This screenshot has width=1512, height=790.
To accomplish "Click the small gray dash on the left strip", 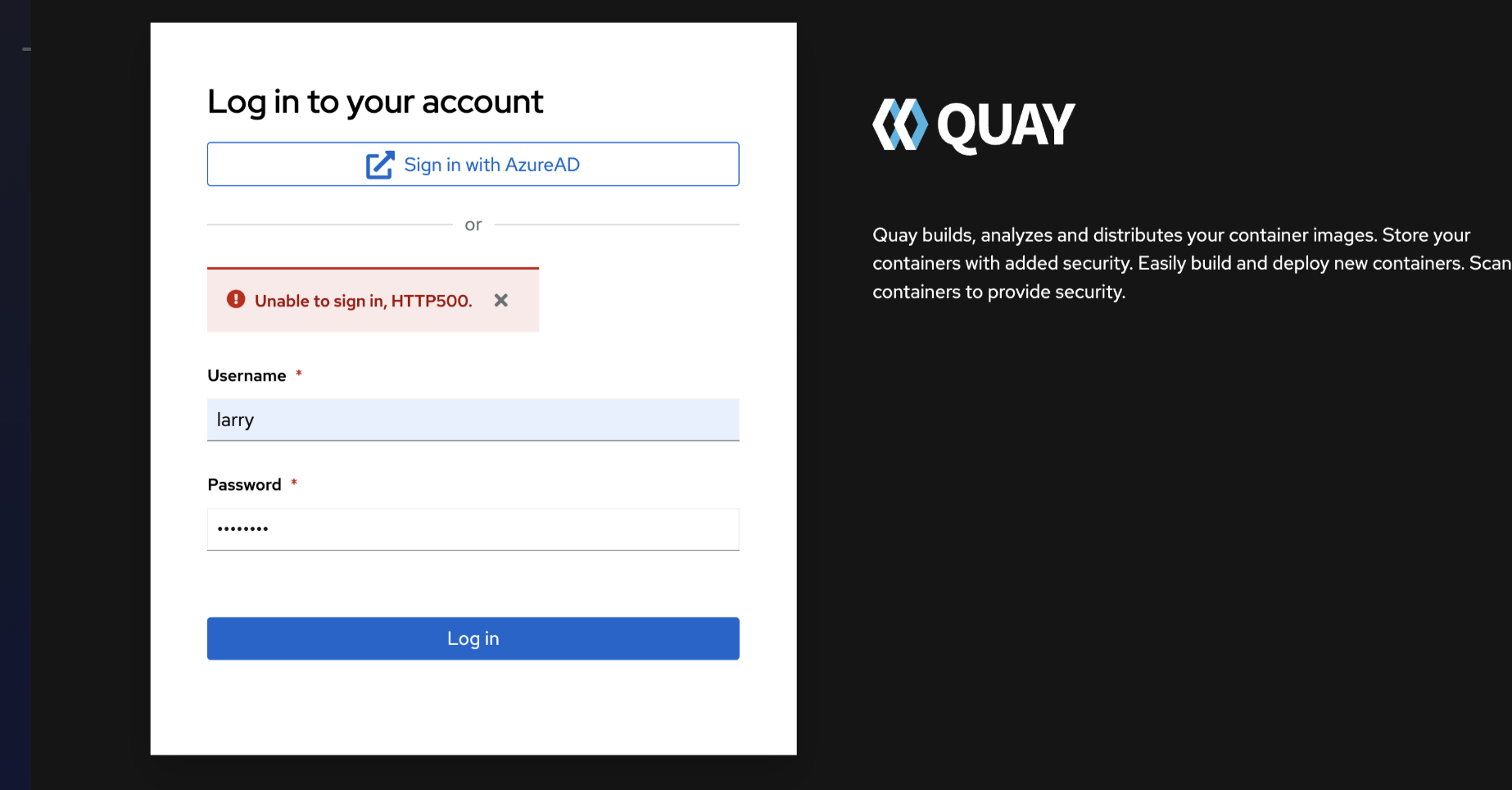I will point(26,49).
